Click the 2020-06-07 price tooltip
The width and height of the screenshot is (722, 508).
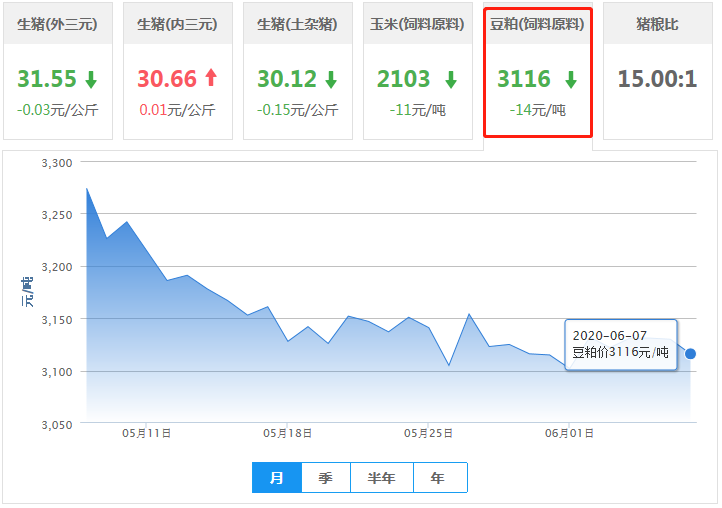(x=621, y=344)
